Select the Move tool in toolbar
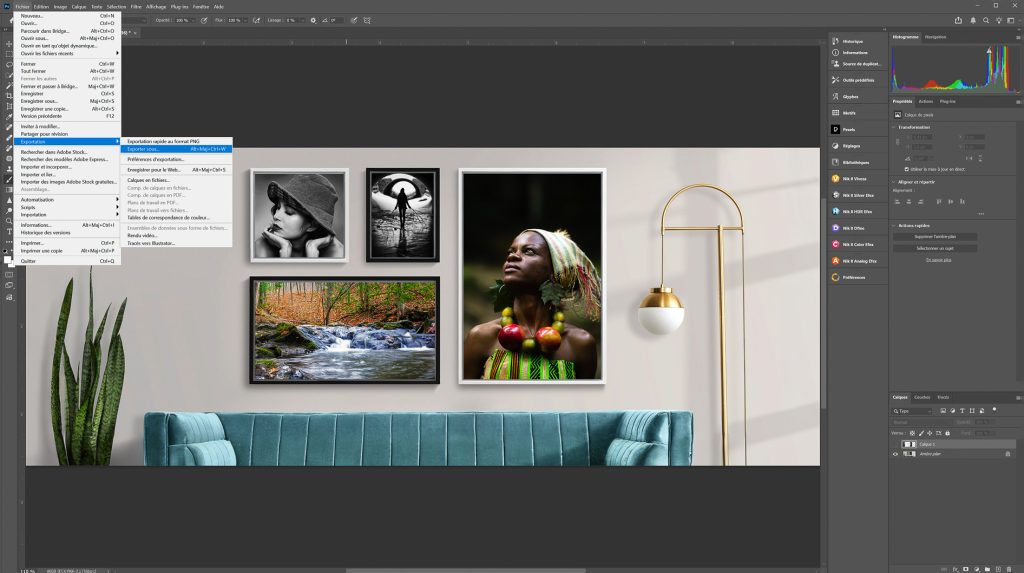The image size is (1024, 573). tap(9, 44)
